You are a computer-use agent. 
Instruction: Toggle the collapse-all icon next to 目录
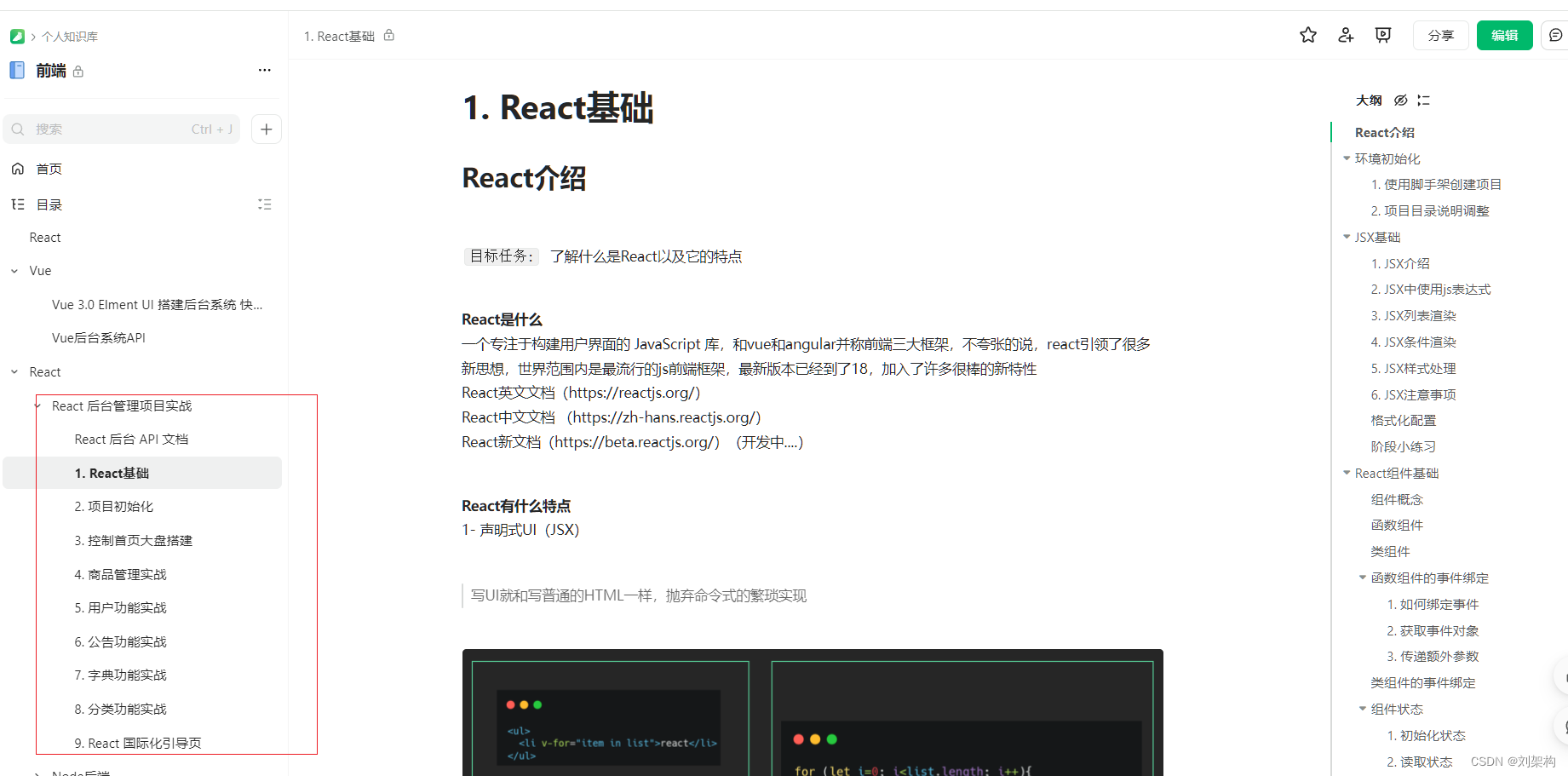point(265,204)
